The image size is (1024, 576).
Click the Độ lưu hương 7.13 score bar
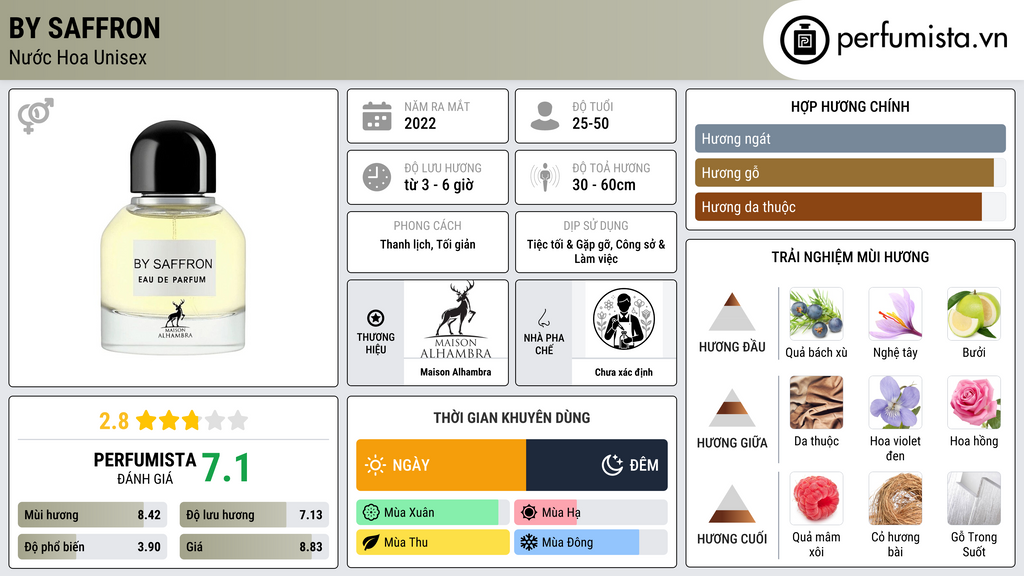(254, 515)
